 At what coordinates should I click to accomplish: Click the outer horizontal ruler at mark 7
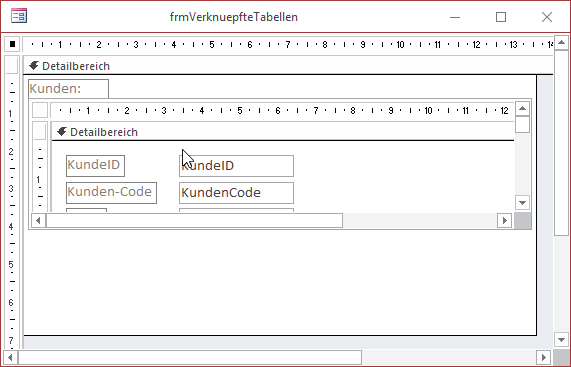[x=288, y=45]
